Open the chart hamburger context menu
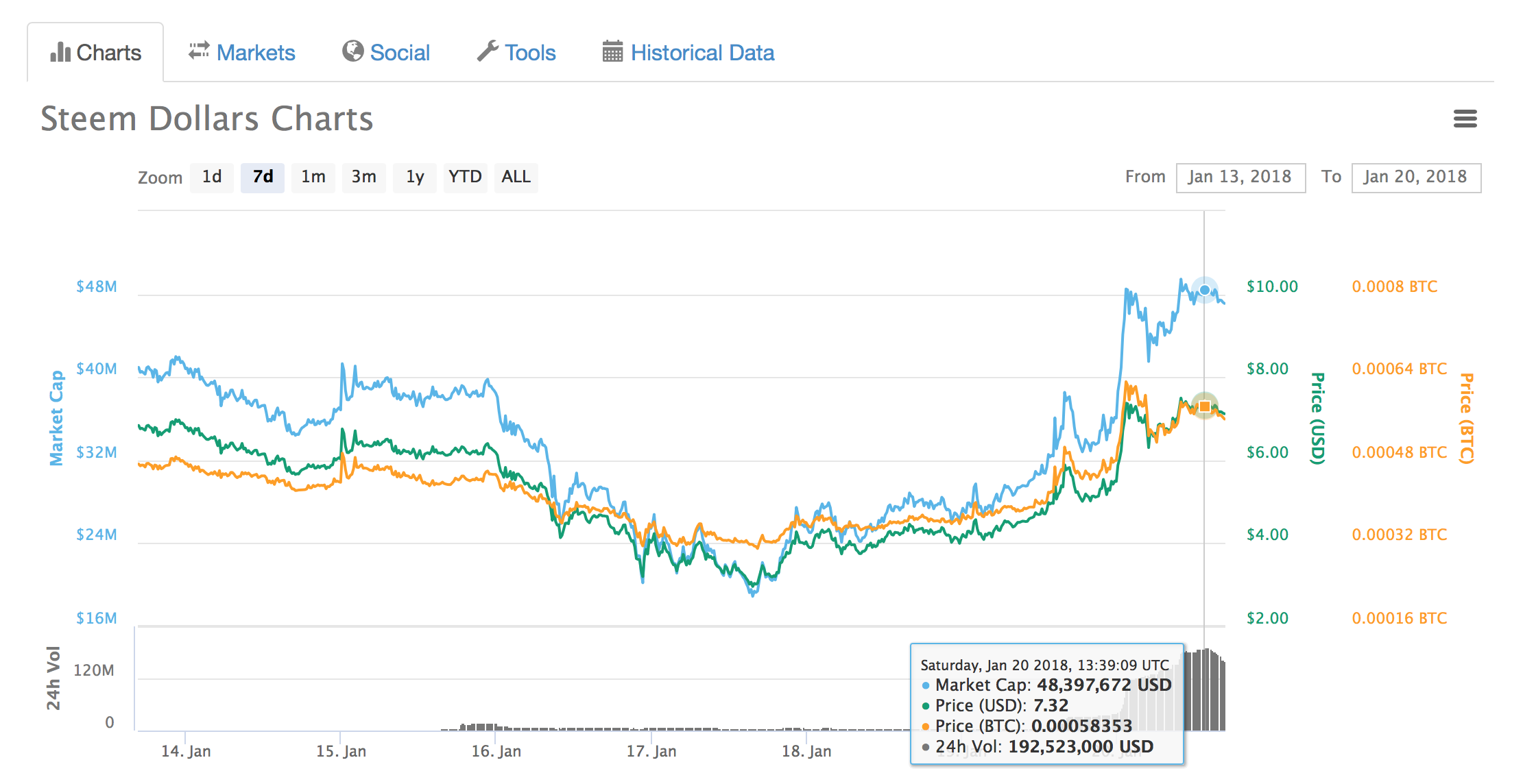The width and height of the screenshot is (1523, 784). coord(1465,119)
